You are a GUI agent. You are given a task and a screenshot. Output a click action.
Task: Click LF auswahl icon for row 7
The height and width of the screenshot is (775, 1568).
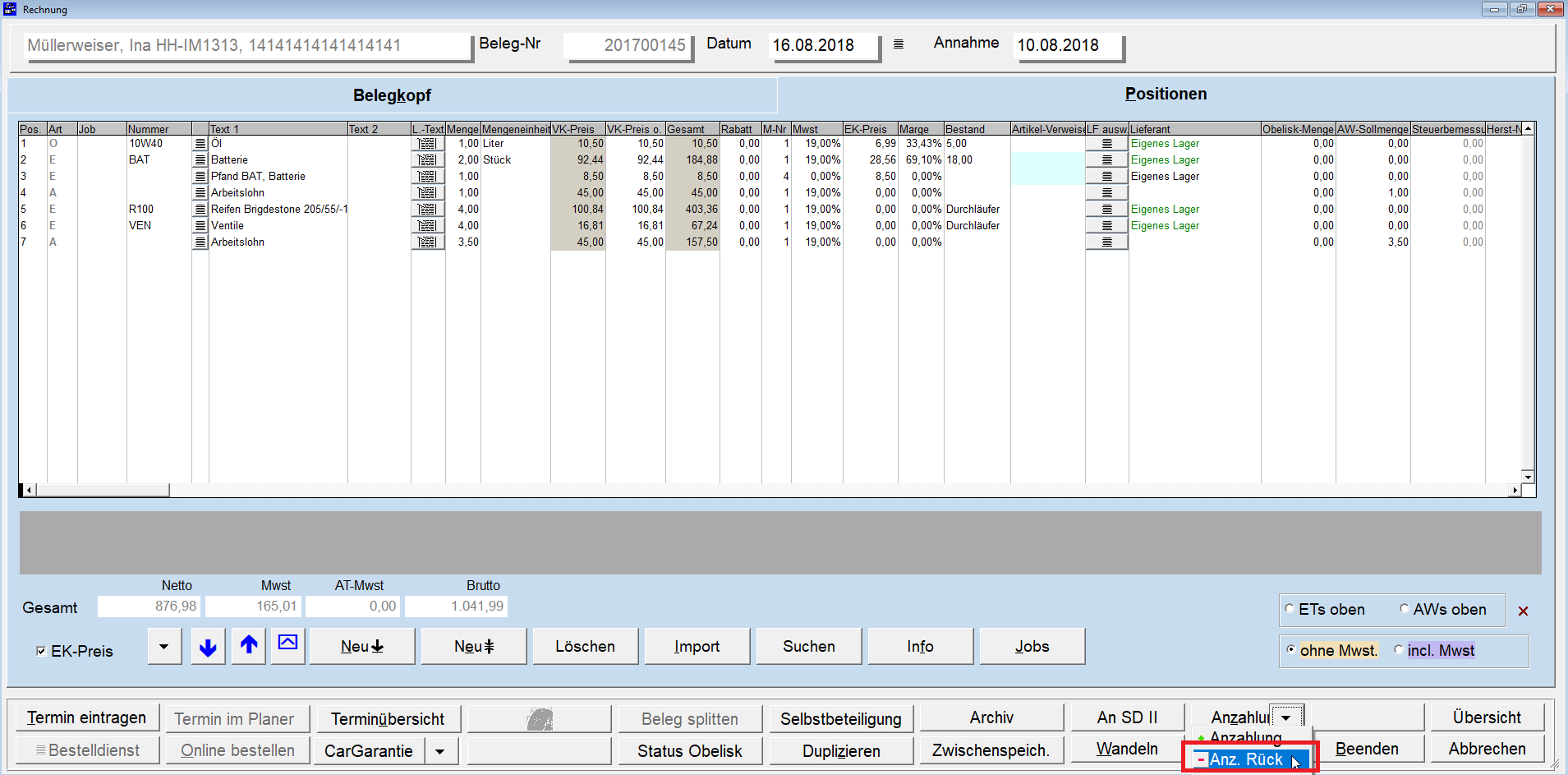pos(1106,242)
